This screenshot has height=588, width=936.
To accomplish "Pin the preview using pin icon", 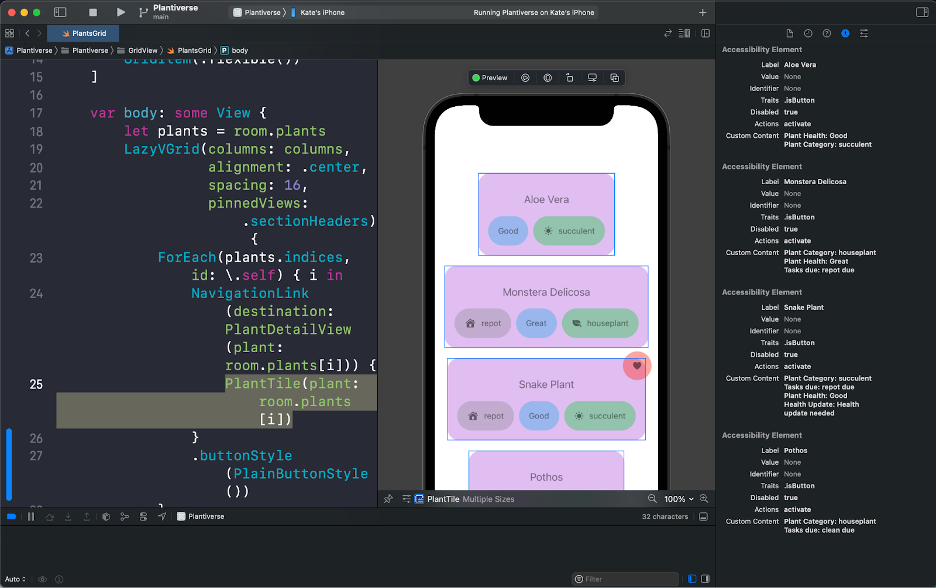I will [388, 498].
